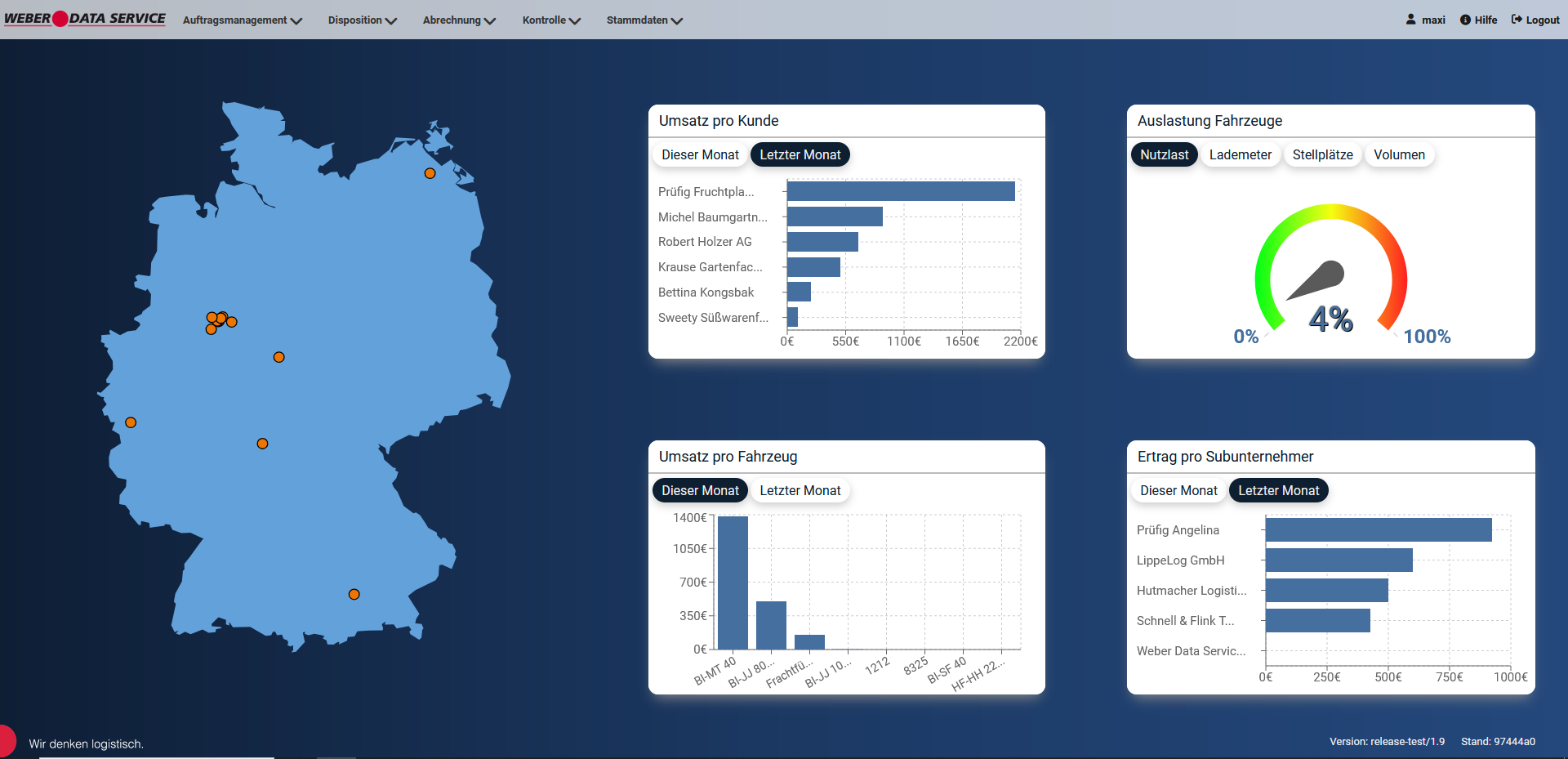The width and height of the screenshot is (1568, 759).
Task: Switch Ertrag pro Subunternehmer to Dieser Monat
Action: 1178,490
